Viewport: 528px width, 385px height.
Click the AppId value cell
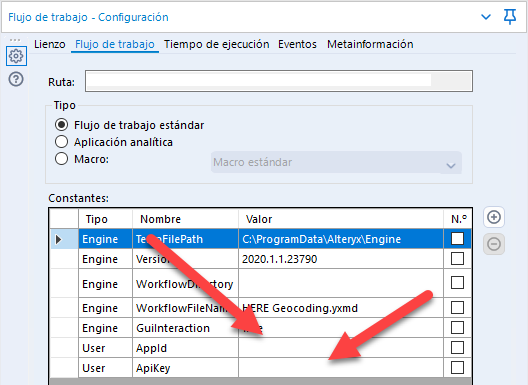341,348
